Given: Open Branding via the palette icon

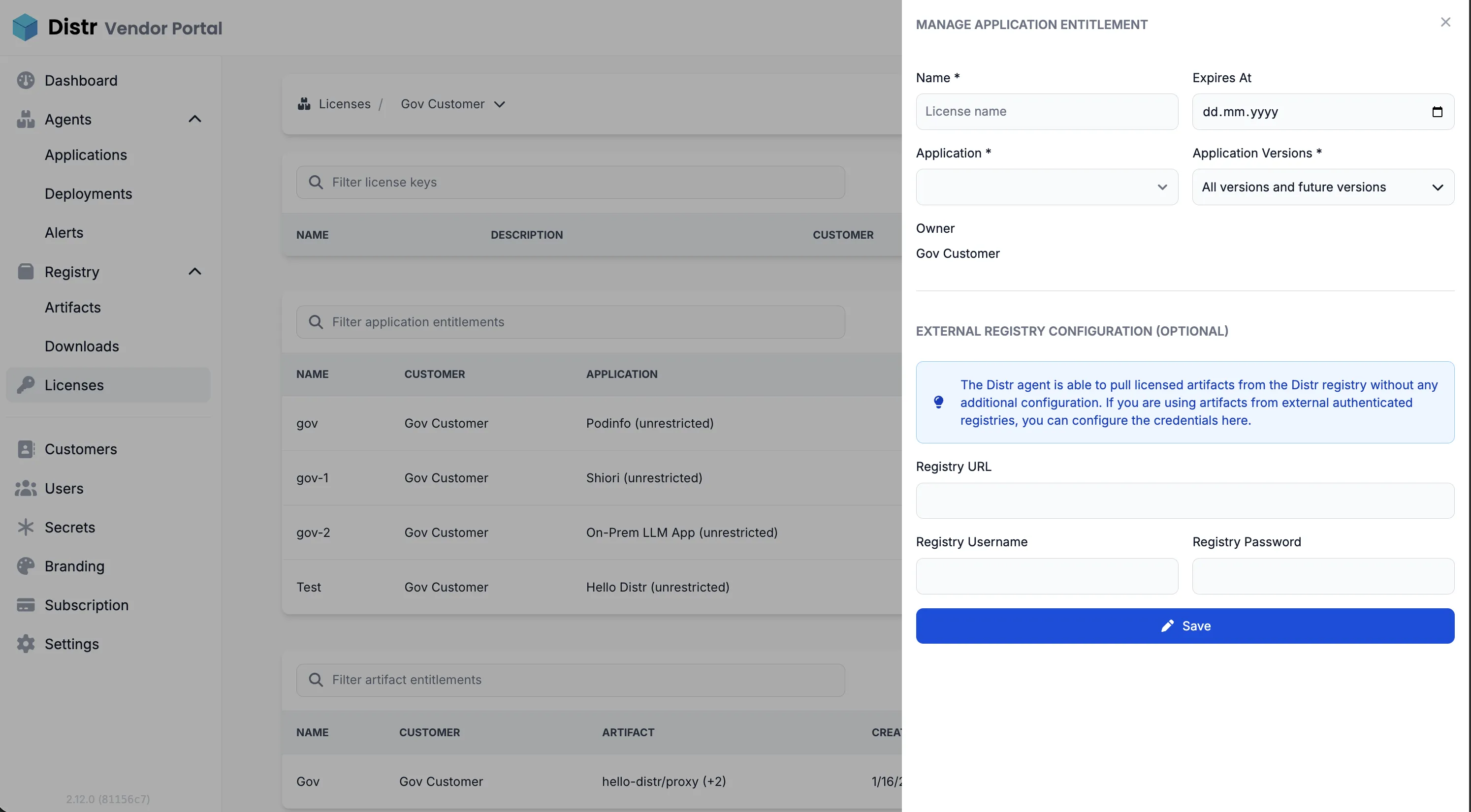Looking at the screenshot, I should pyautogui.click(x=25, y=566).
